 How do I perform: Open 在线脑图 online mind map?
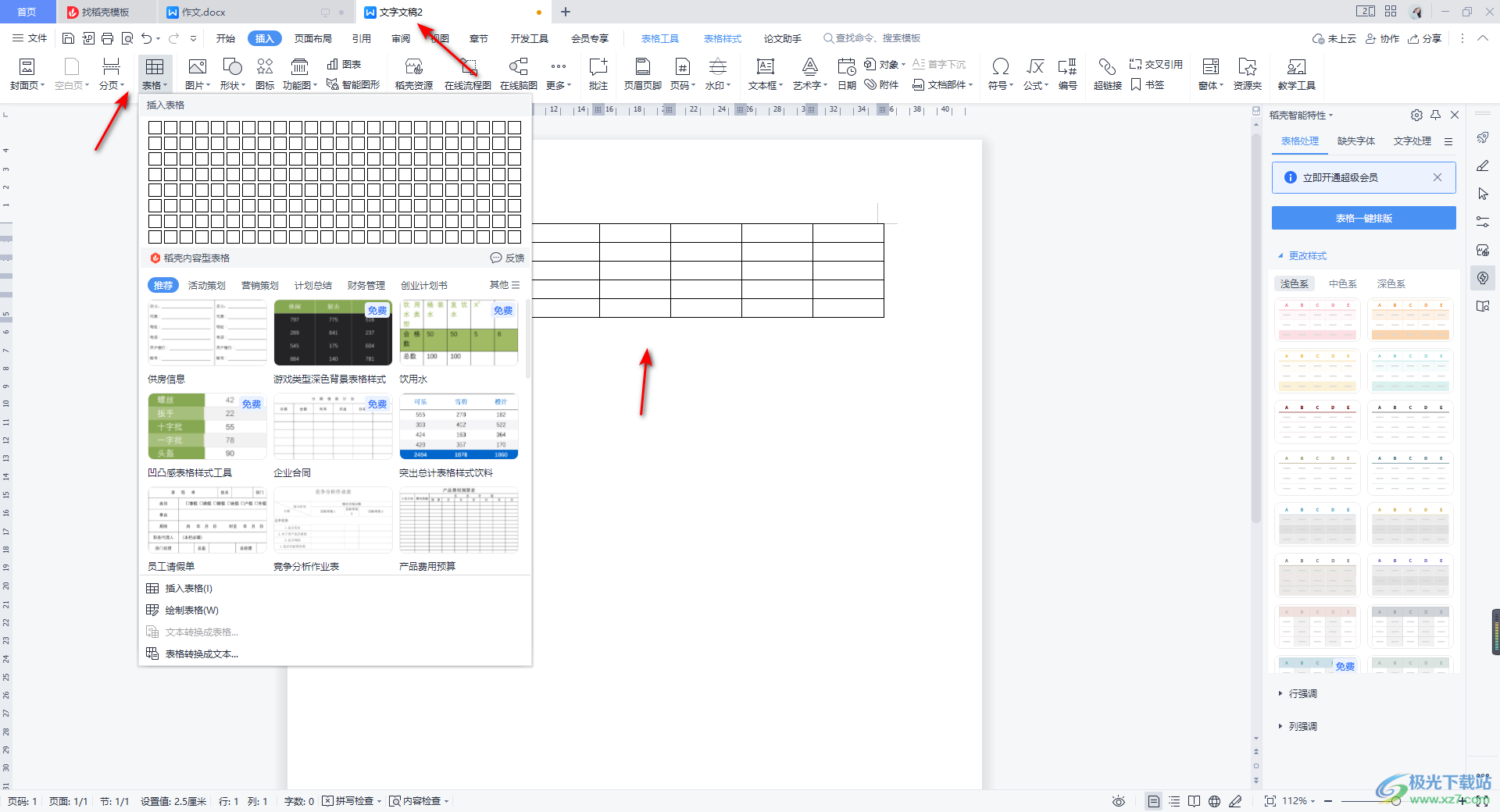coord(519,75)
